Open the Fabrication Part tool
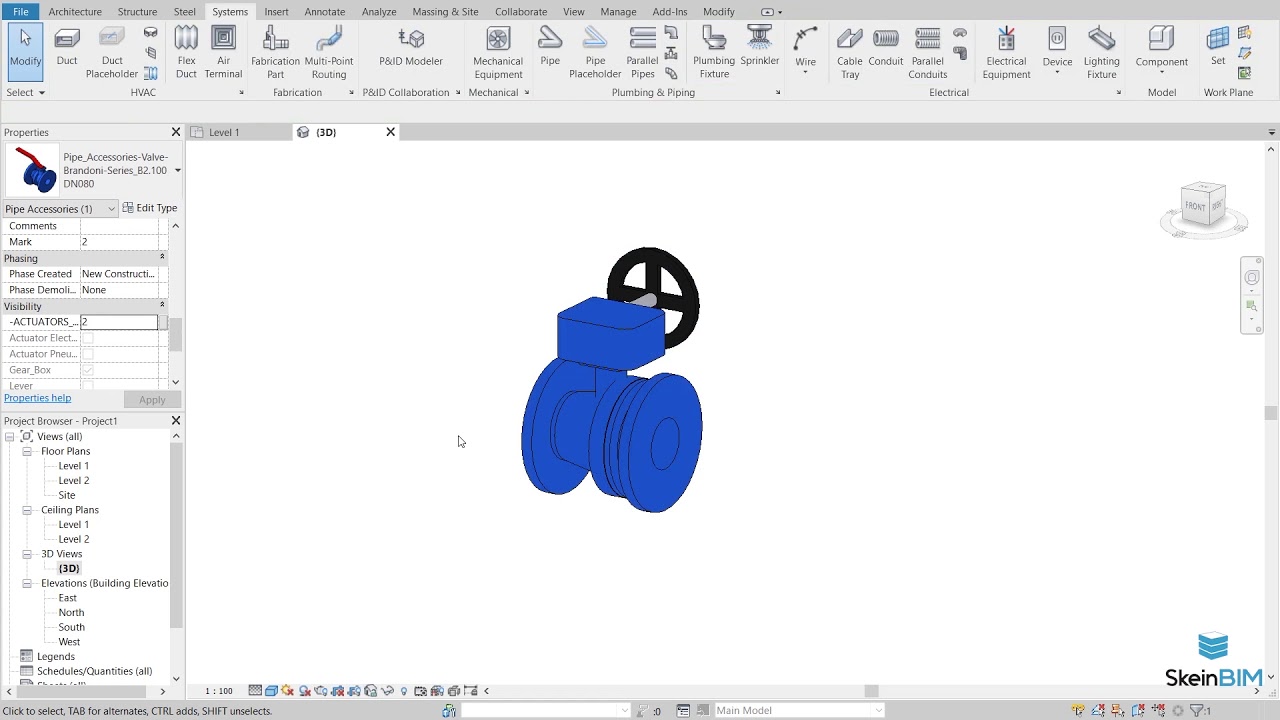Viewport: 1280px width, 720px height. pyautogui.click(x=275, y=53)
